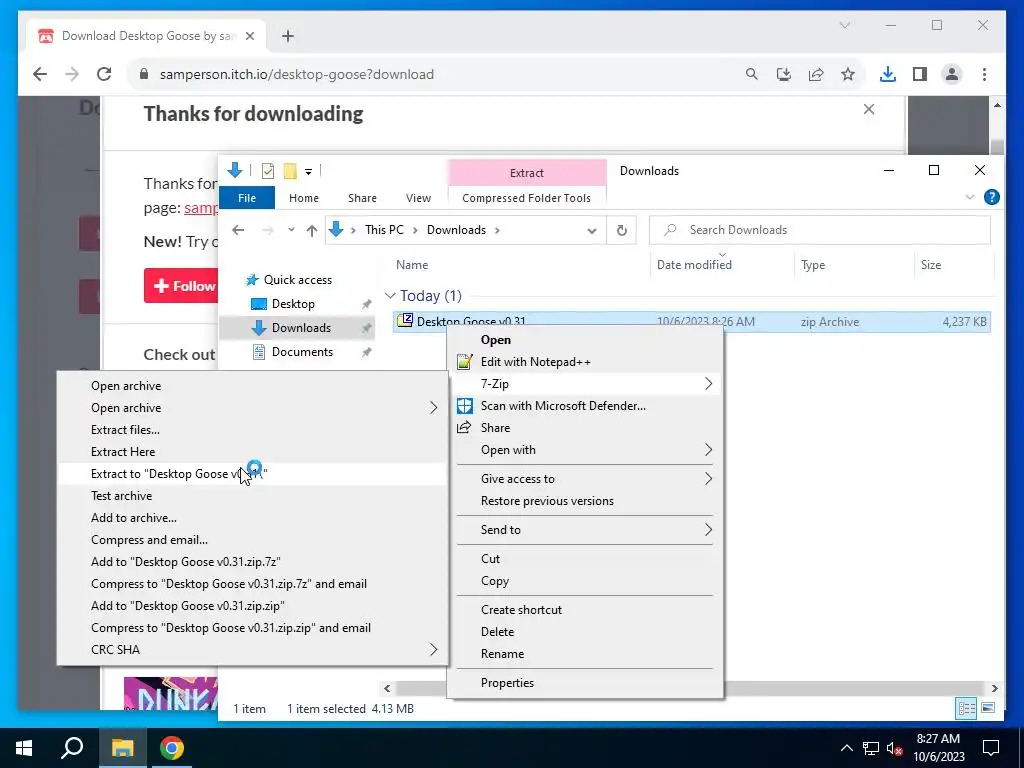Image resolution: width=1024 pixels, height=768 pixels.
Task: Switch to the View ribbon tab
Action: click(x=418, y=198)
